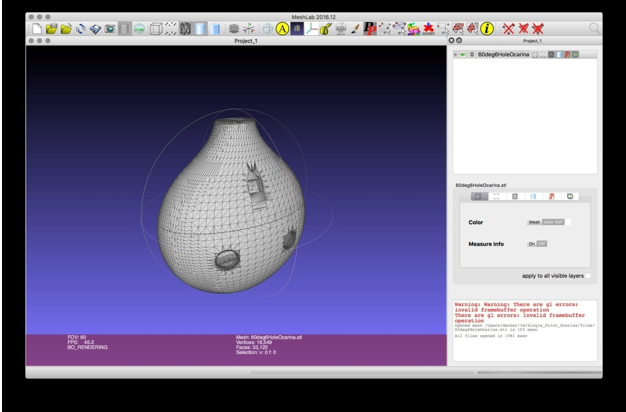Select the points render mode icon
Image resolution: width=626 pixels, height=412 pixels.
point(172,30)
